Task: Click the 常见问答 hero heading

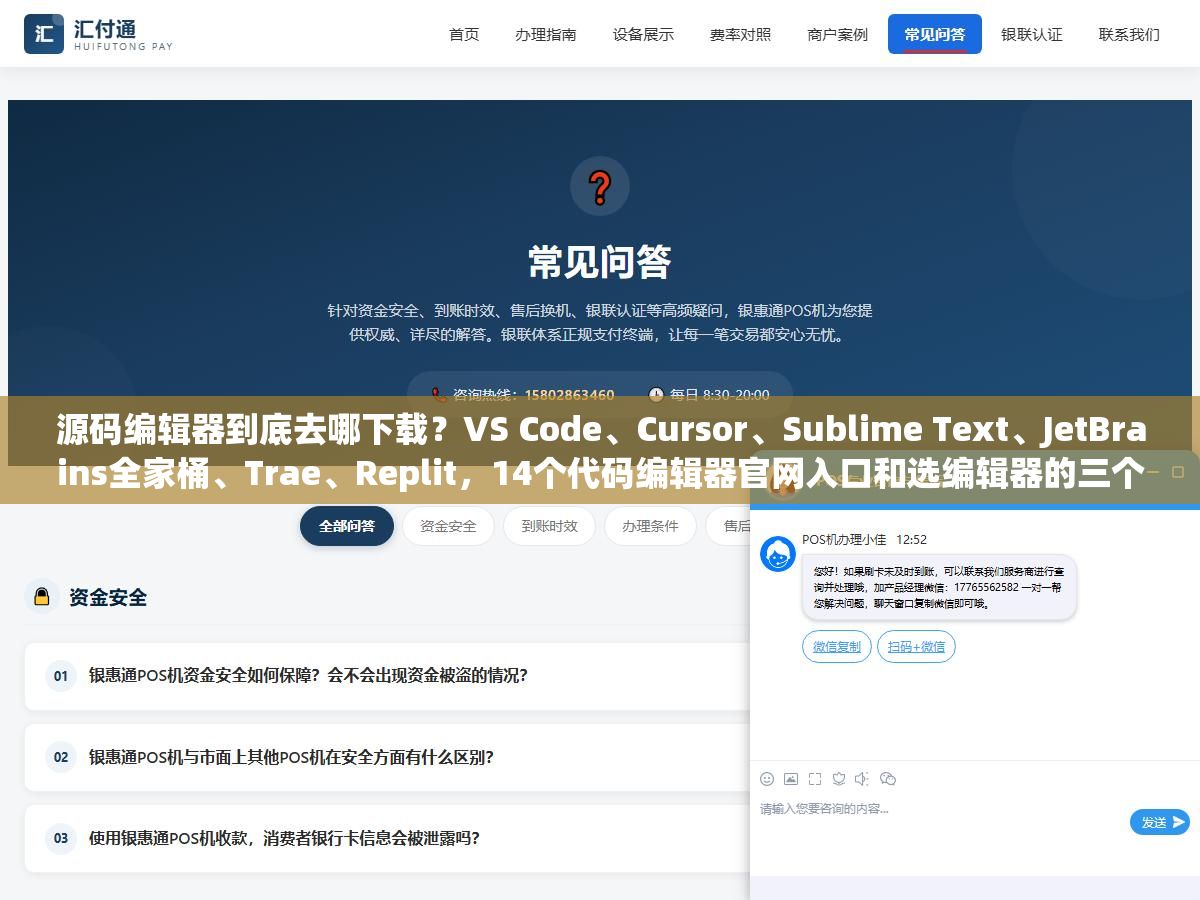Action: (x=600, y=262)
